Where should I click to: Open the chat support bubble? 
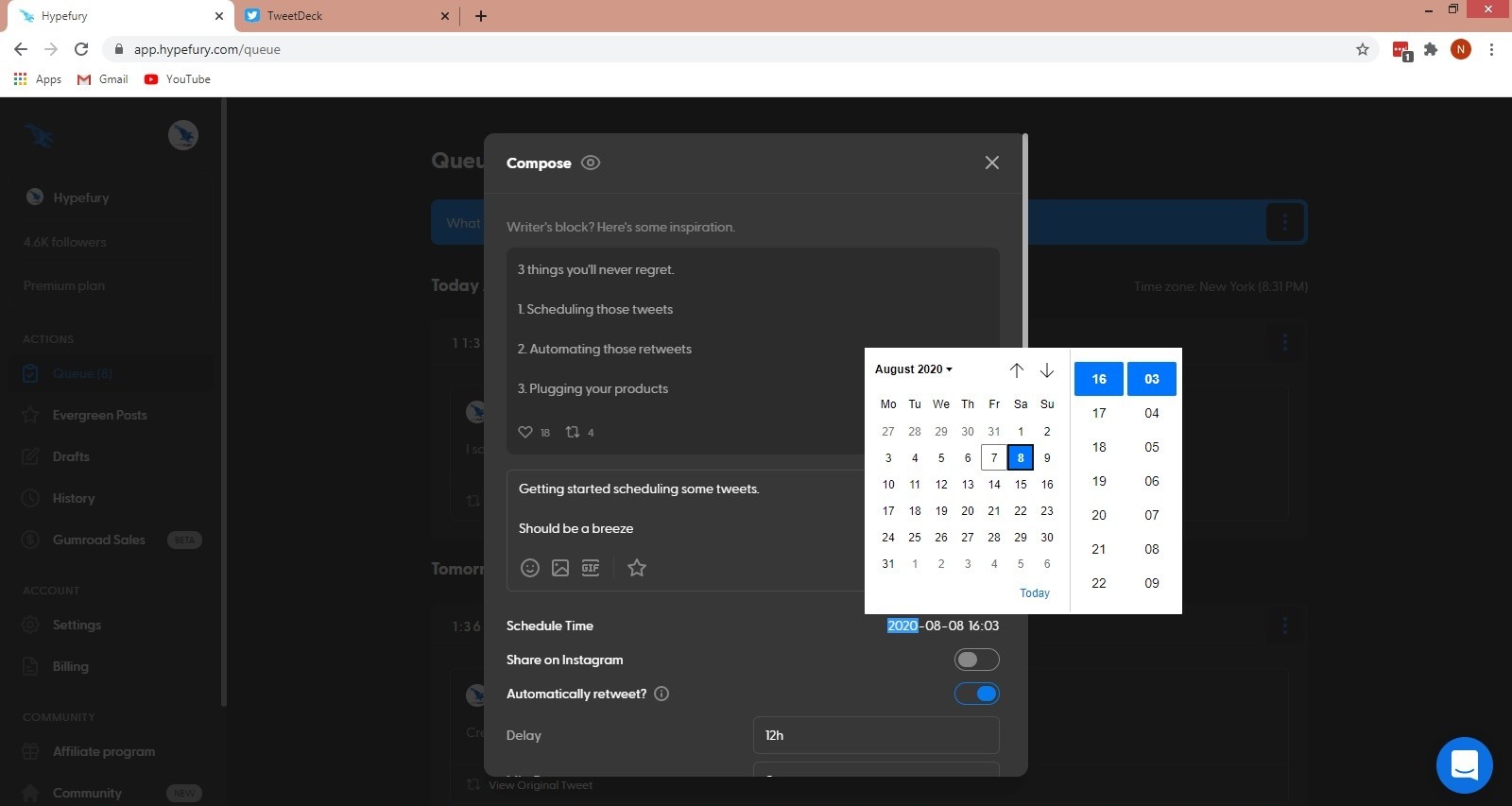click(1464, 765)
